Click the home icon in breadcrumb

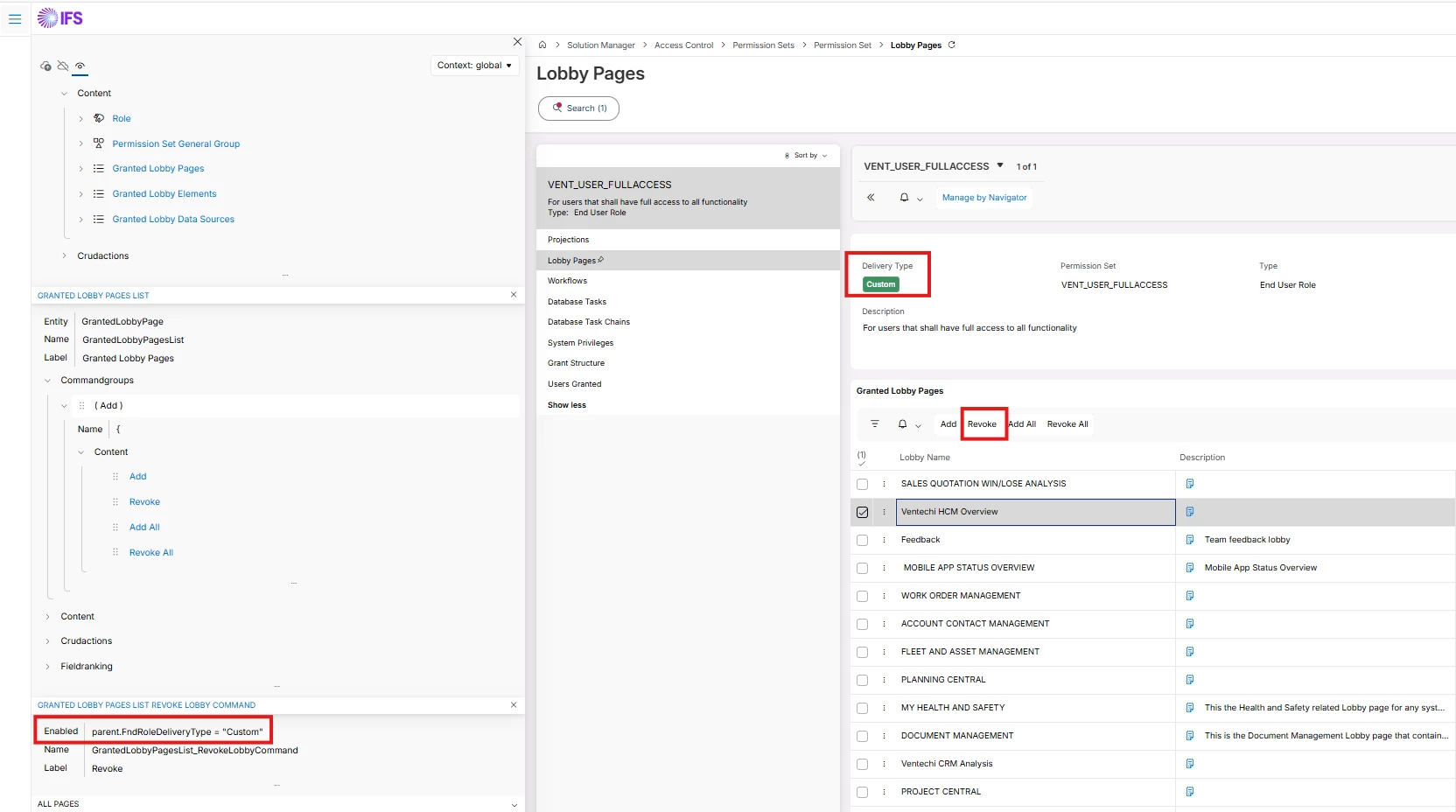[x=542, y=45]
